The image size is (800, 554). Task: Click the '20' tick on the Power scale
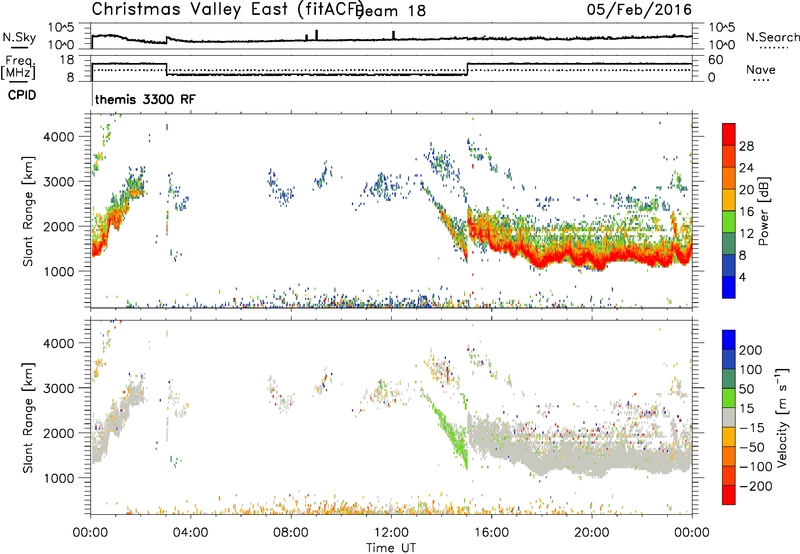[x=746, y=190]
